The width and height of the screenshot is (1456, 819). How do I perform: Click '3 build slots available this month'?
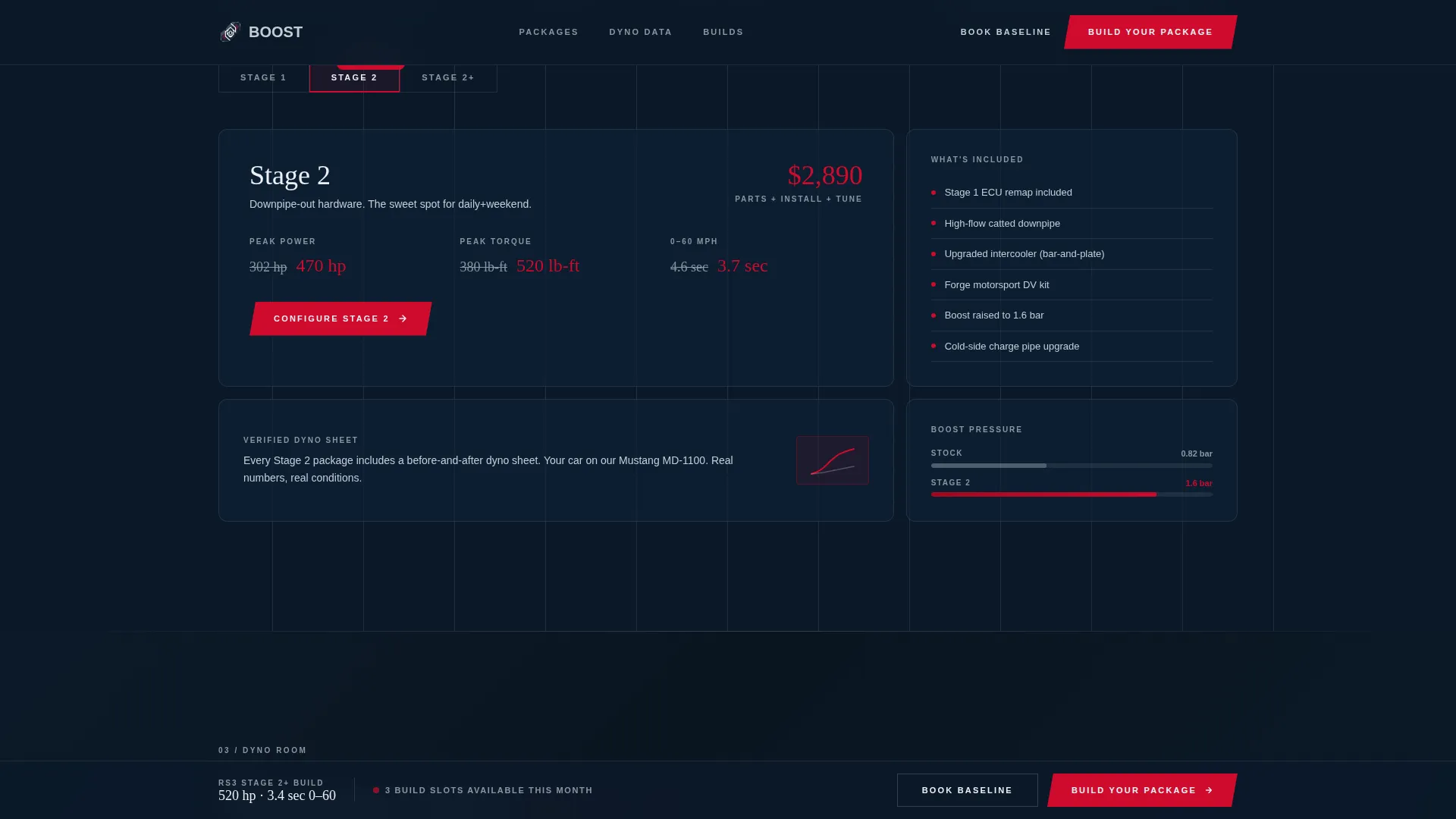[x=488, y=790]
